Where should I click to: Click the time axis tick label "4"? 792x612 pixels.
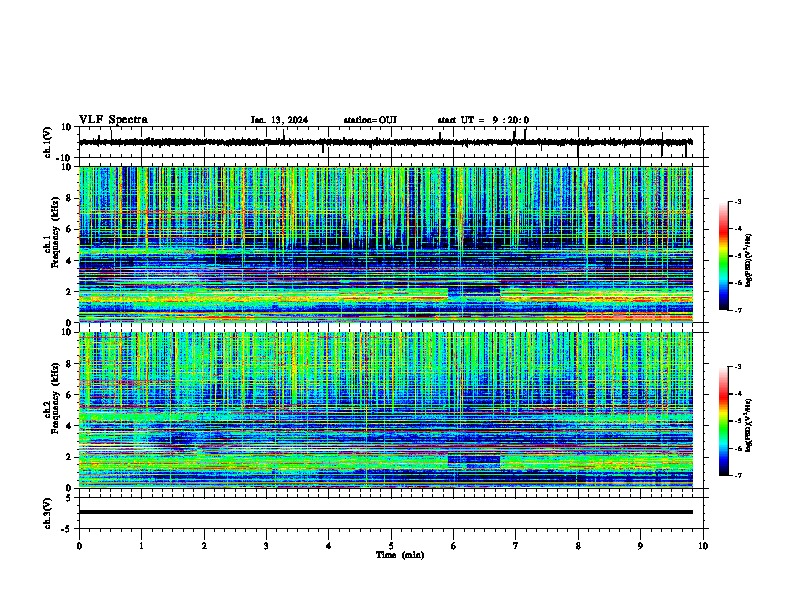pos(329,546)
